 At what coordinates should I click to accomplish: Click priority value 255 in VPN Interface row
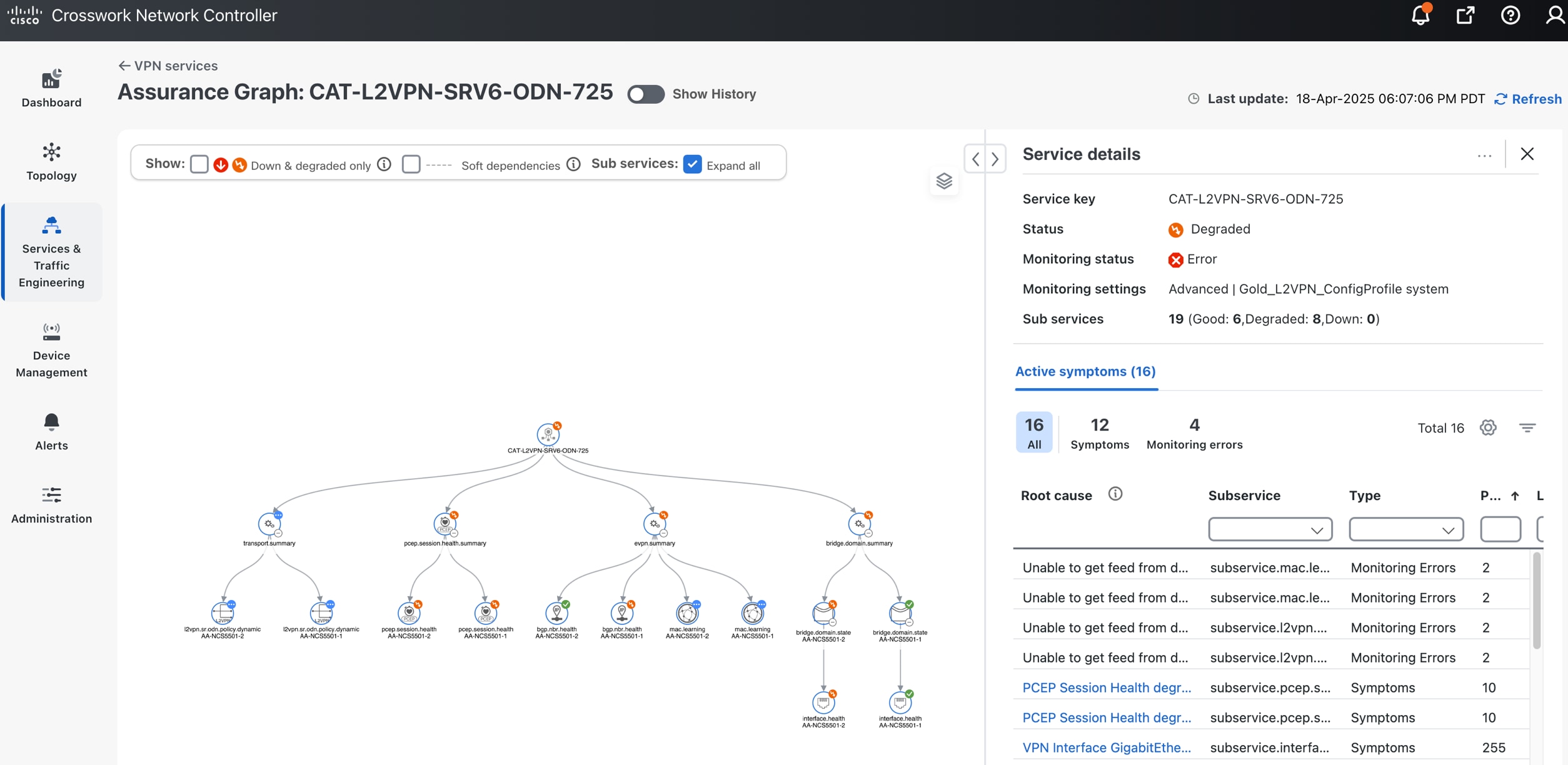pyautogui.click(x=1494, y=747)
